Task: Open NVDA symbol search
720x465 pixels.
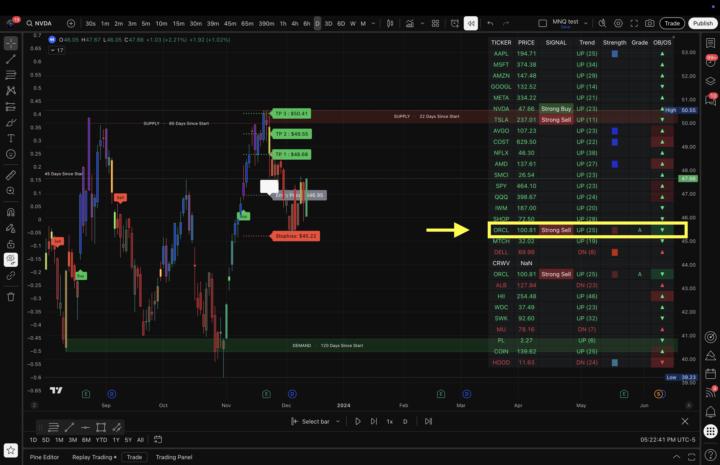Action: coord(39,23)
